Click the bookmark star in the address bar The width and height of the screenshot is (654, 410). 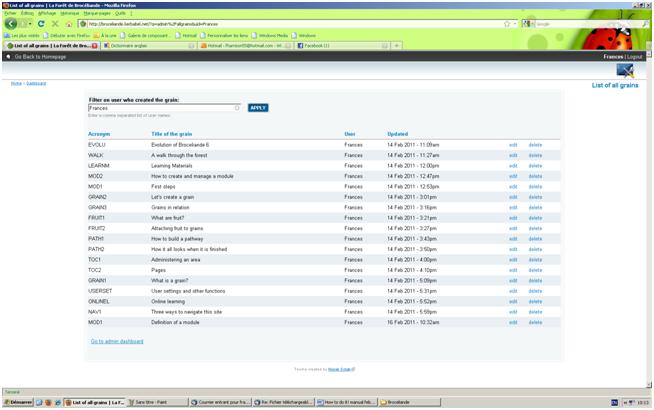(x=507, y=24)
